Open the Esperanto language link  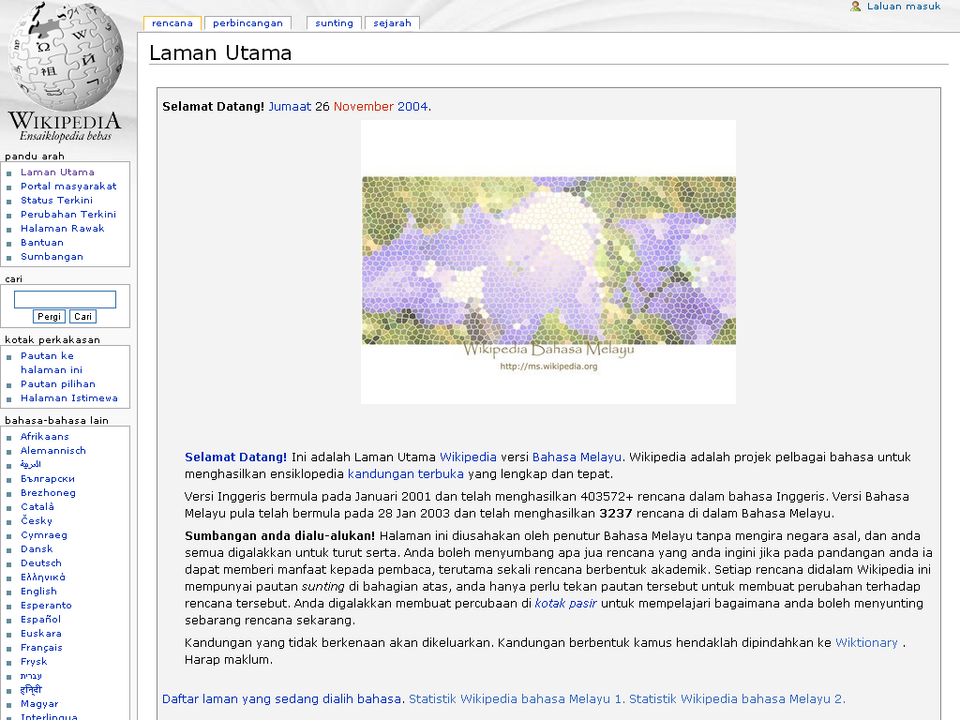click(x=46, y=606)
